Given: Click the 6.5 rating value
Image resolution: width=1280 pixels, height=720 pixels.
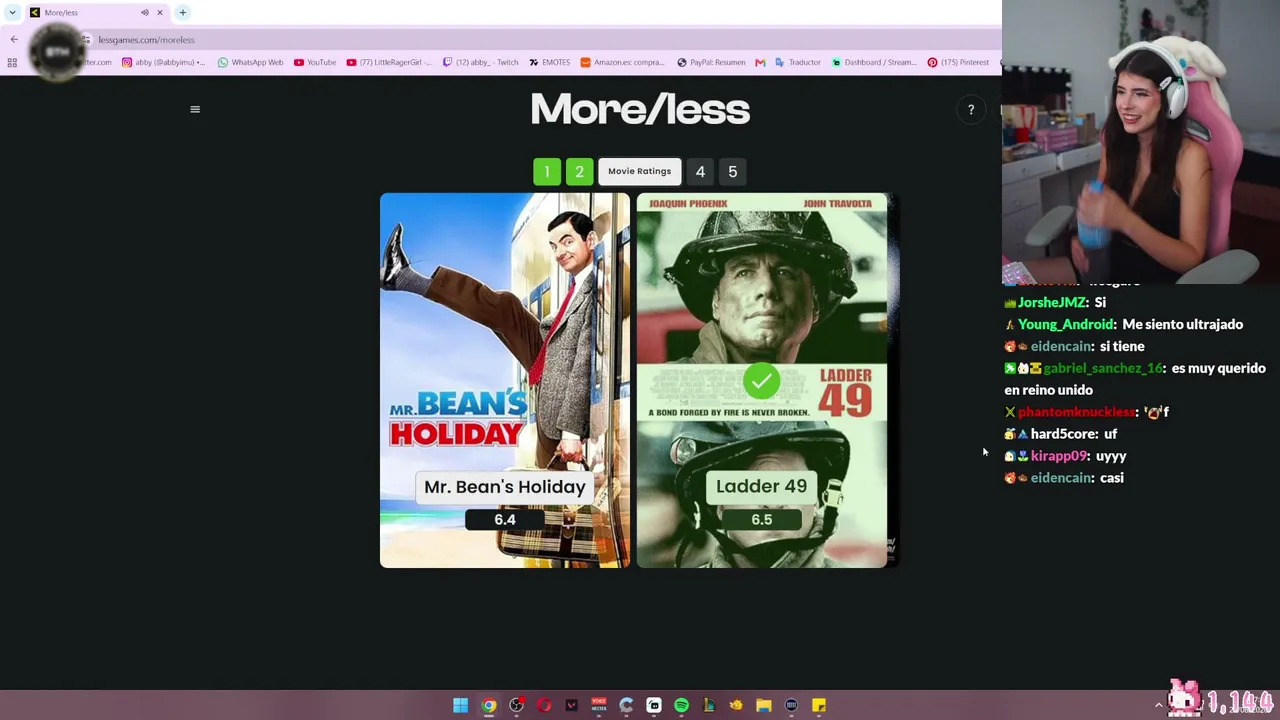Looking at the screenshot, I should [761, 520].
